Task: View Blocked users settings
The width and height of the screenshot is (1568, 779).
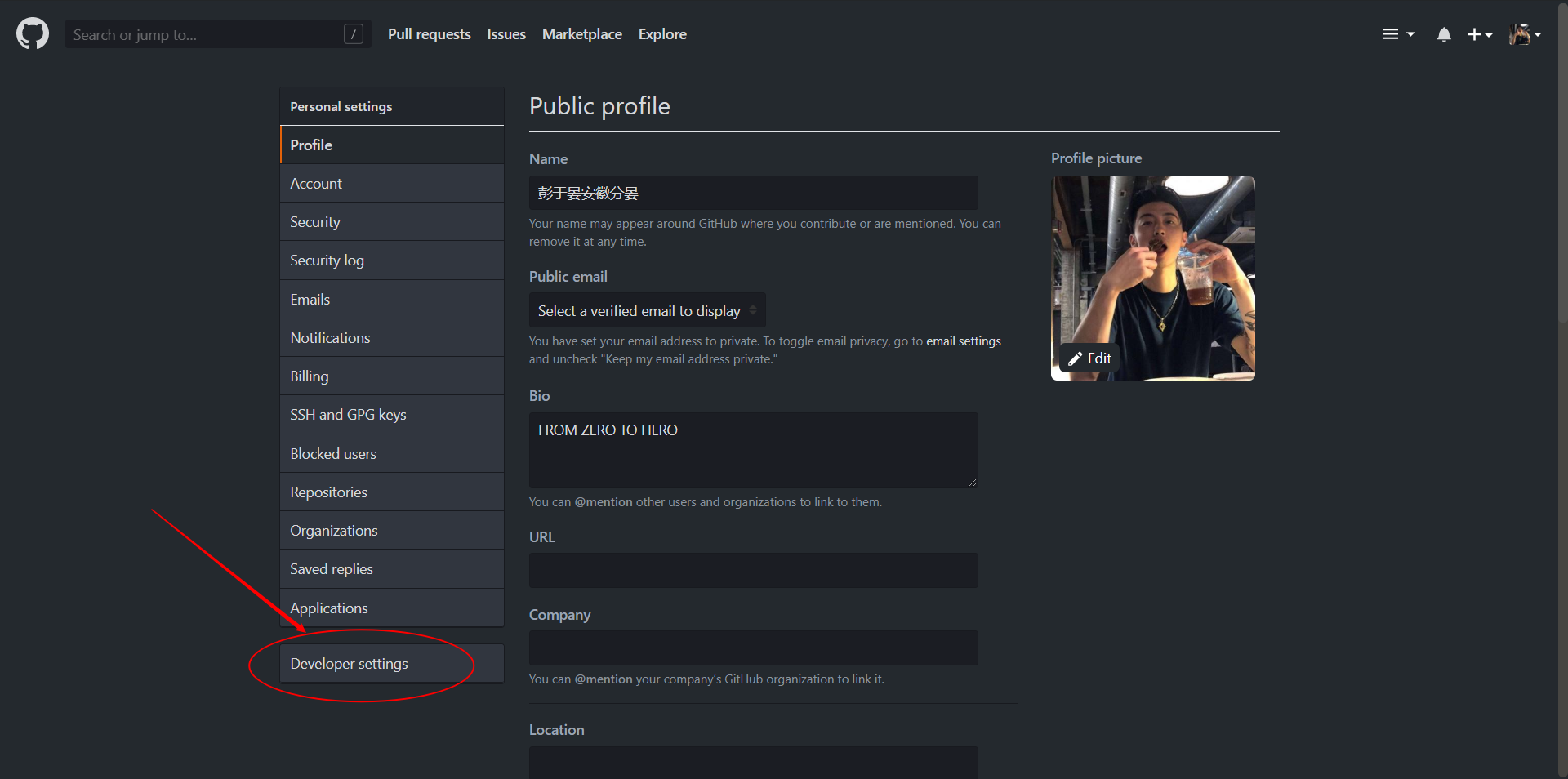Action: pos(392,454)
